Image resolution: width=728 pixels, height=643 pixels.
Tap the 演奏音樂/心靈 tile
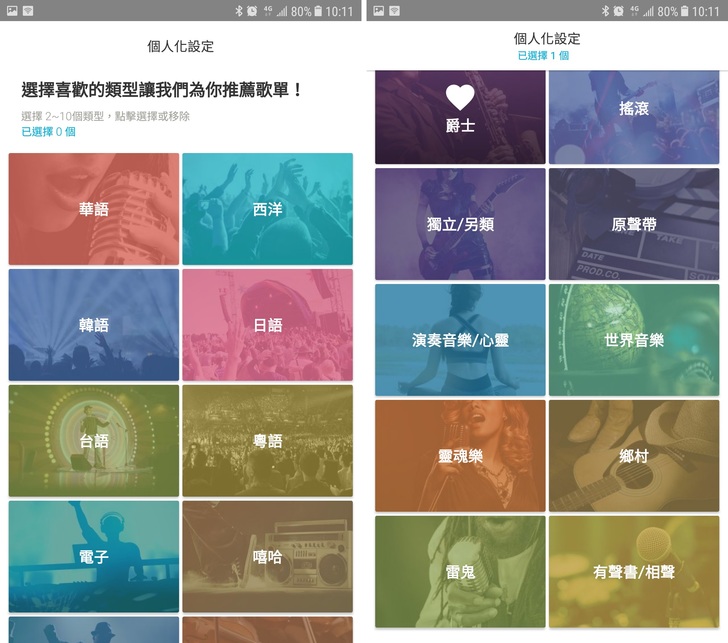pyautogui.click(x=460, y=340)
